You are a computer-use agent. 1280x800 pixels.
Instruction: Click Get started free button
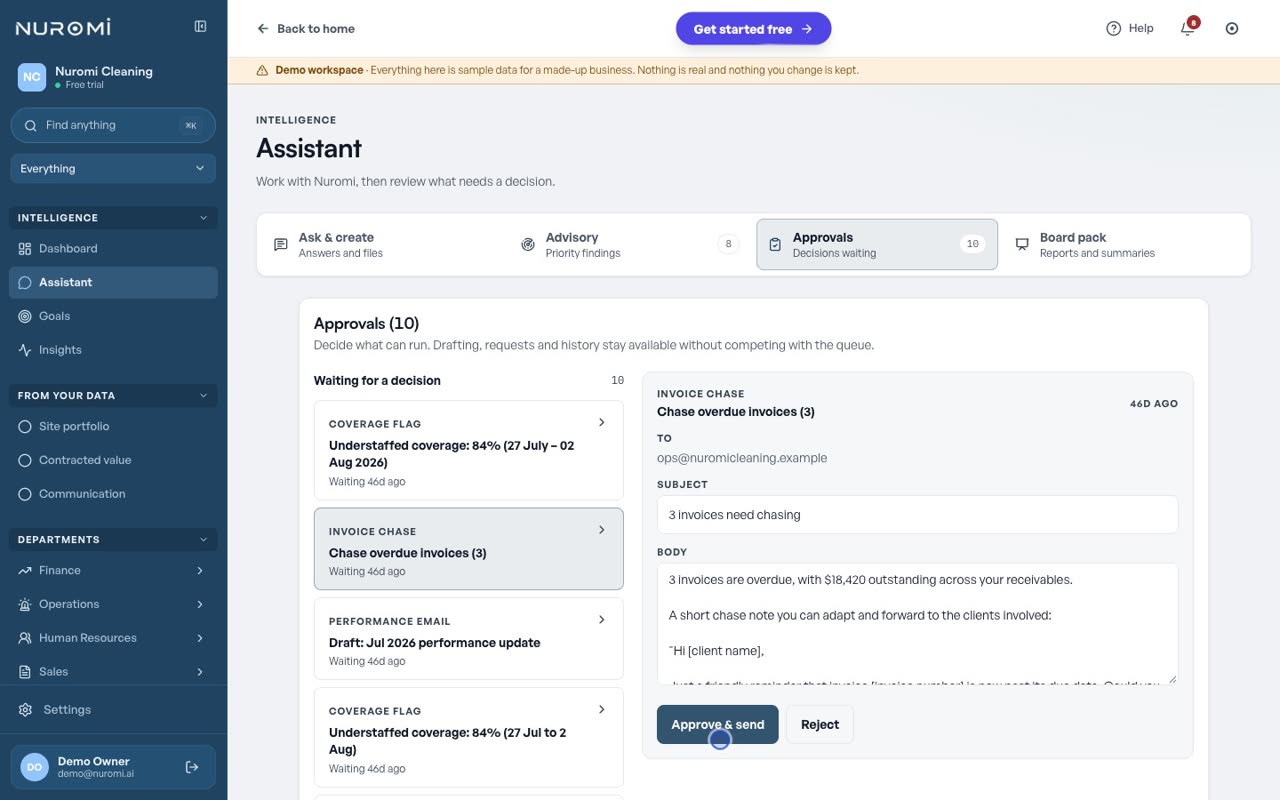point(753,29)
